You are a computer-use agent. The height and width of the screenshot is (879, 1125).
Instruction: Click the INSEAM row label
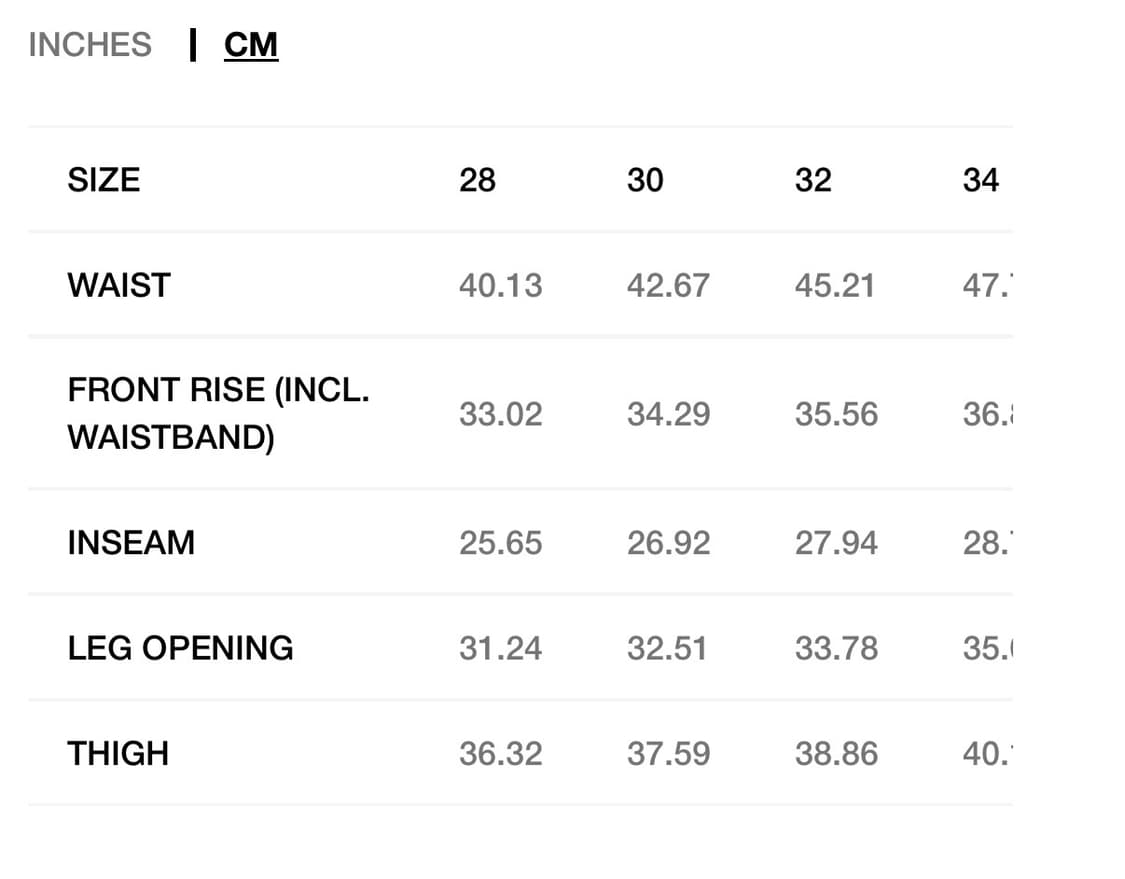[131, 542]
